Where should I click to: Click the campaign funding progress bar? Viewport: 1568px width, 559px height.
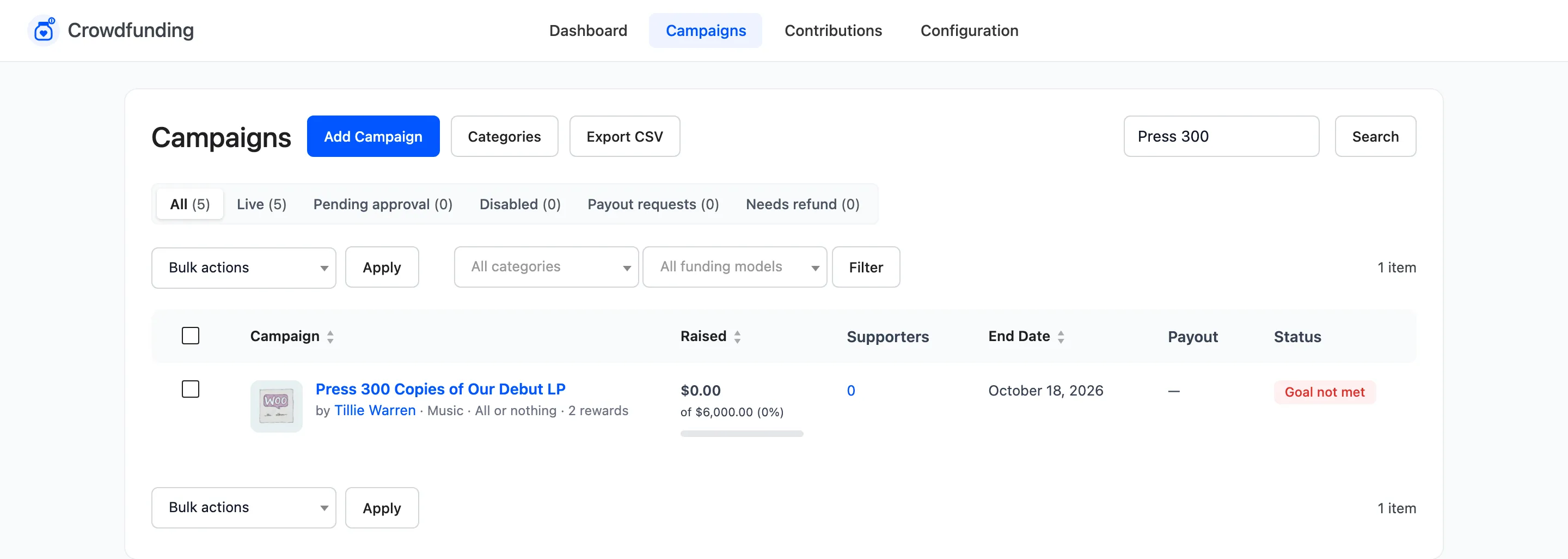click(x=742, y=434)
